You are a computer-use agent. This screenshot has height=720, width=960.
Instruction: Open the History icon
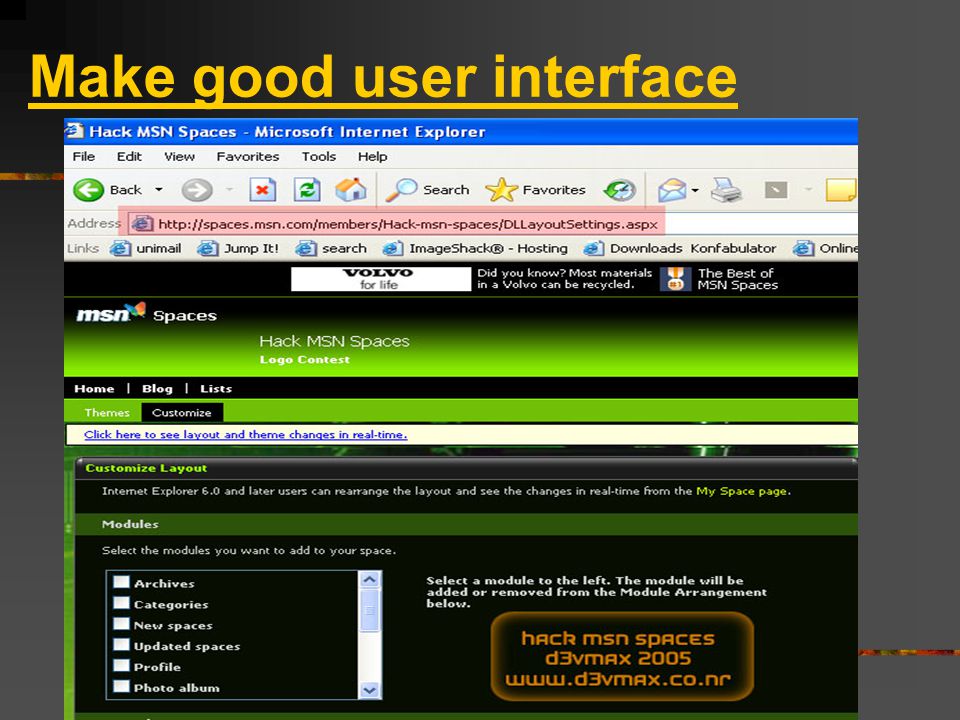coord(620,190)
